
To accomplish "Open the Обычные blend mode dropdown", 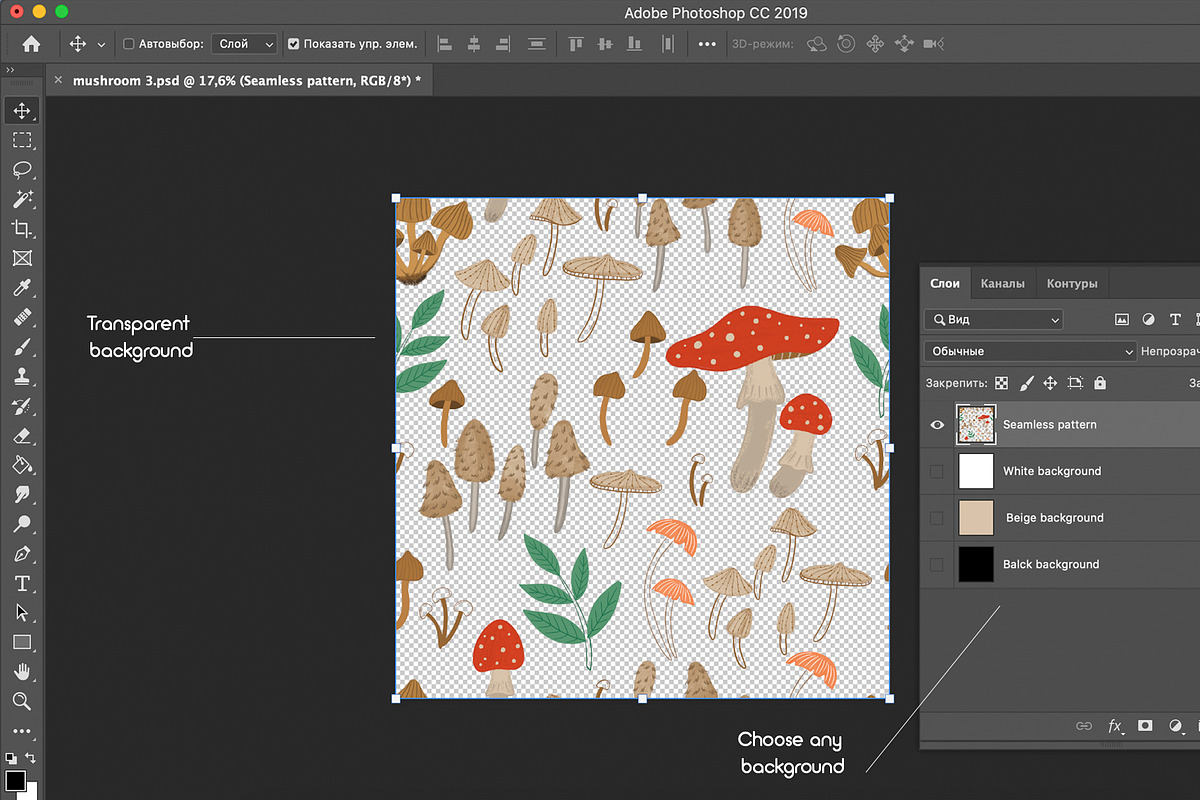I will point(1031,351).
